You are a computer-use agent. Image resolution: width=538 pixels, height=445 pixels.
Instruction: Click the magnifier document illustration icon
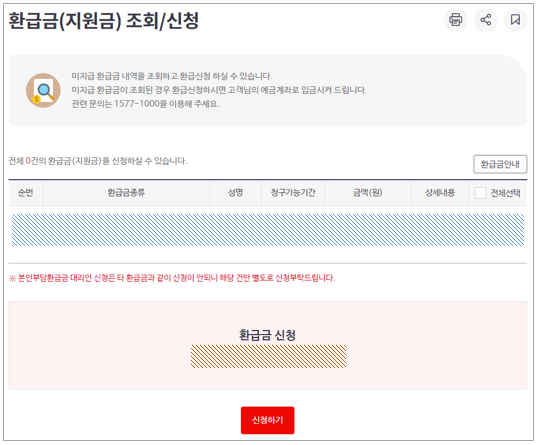coord(43,90)
